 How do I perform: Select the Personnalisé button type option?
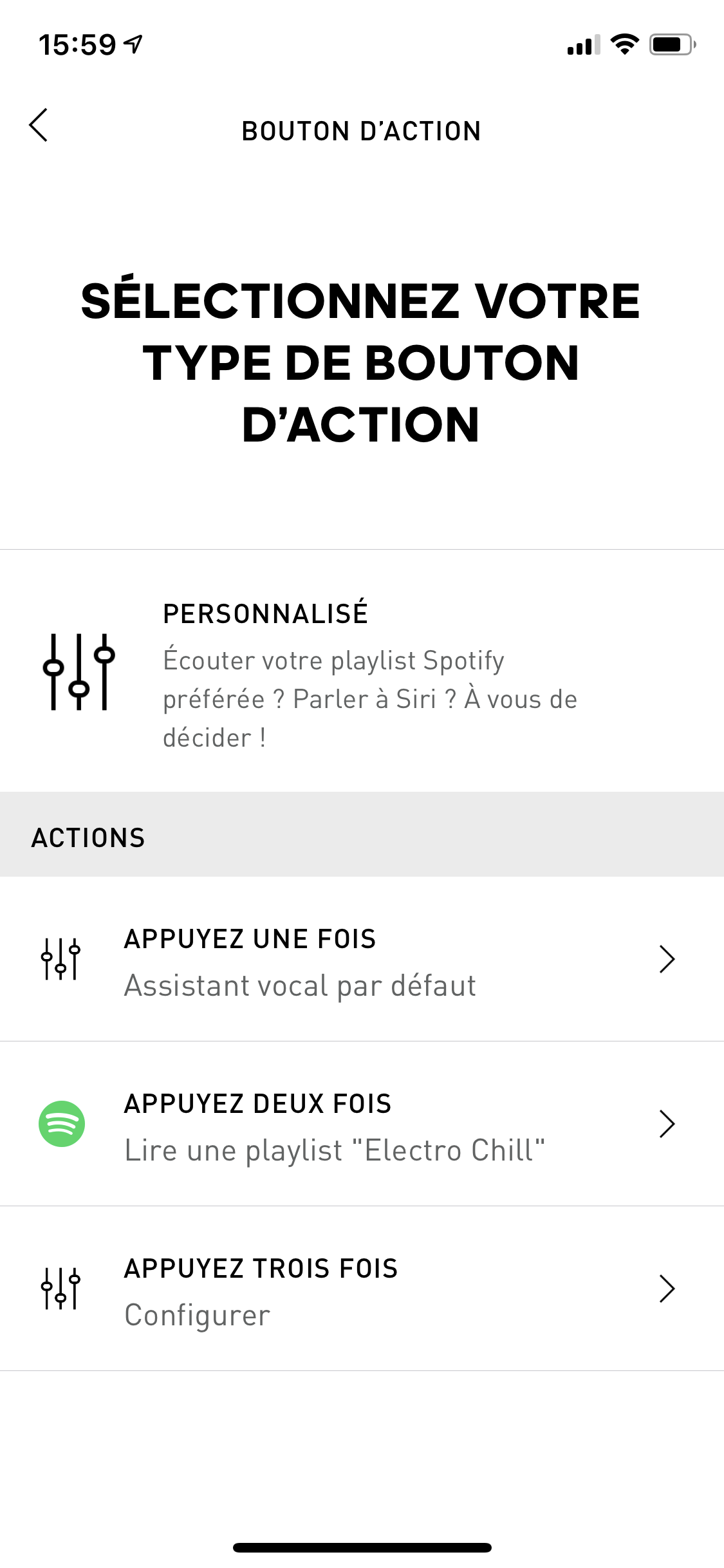coord(362,671)
